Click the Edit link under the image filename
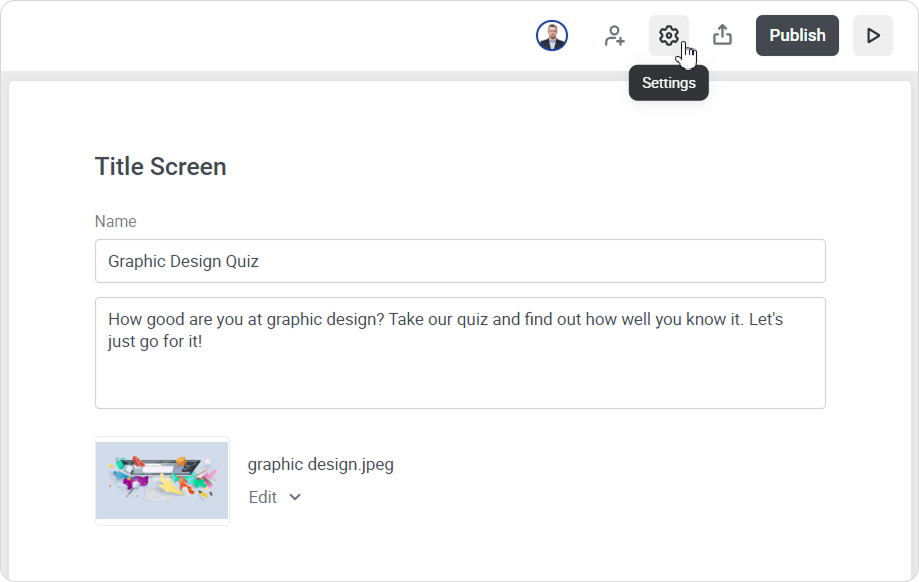Viewport: 919px width, 582px height. pos(263,497)
